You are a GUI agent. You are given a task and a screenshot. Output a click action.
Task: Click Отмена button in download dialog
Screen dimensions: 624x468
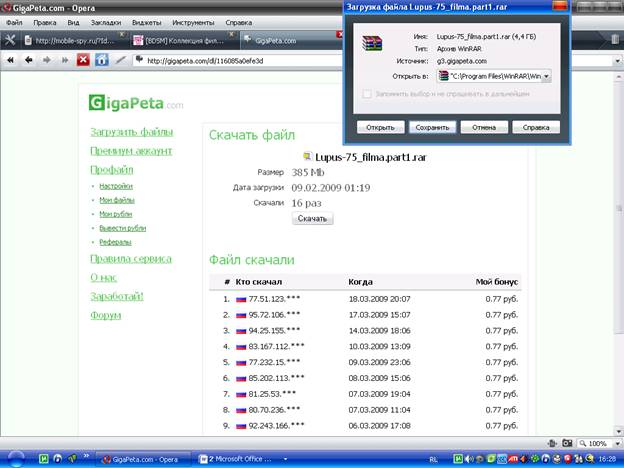click(x=484, y=127)
